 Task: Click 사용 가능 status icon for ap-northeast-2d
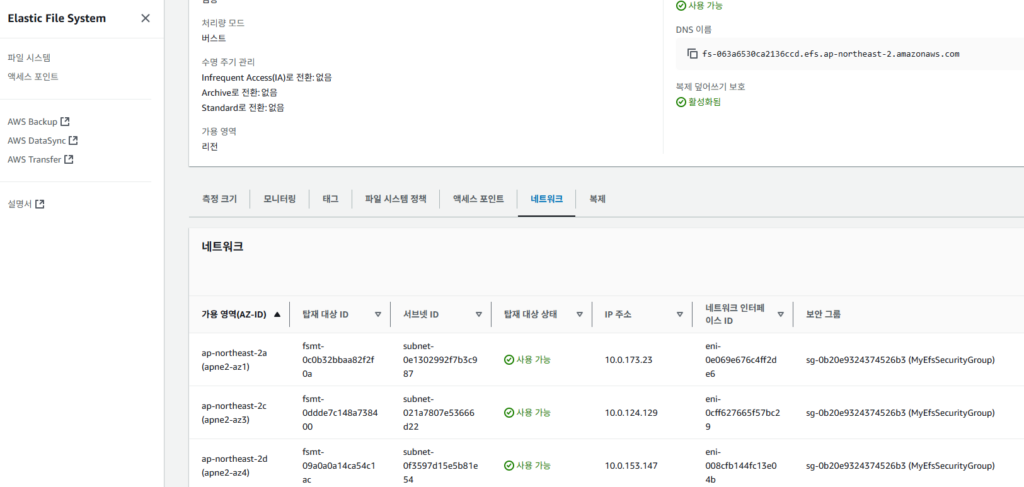(509, 465)
